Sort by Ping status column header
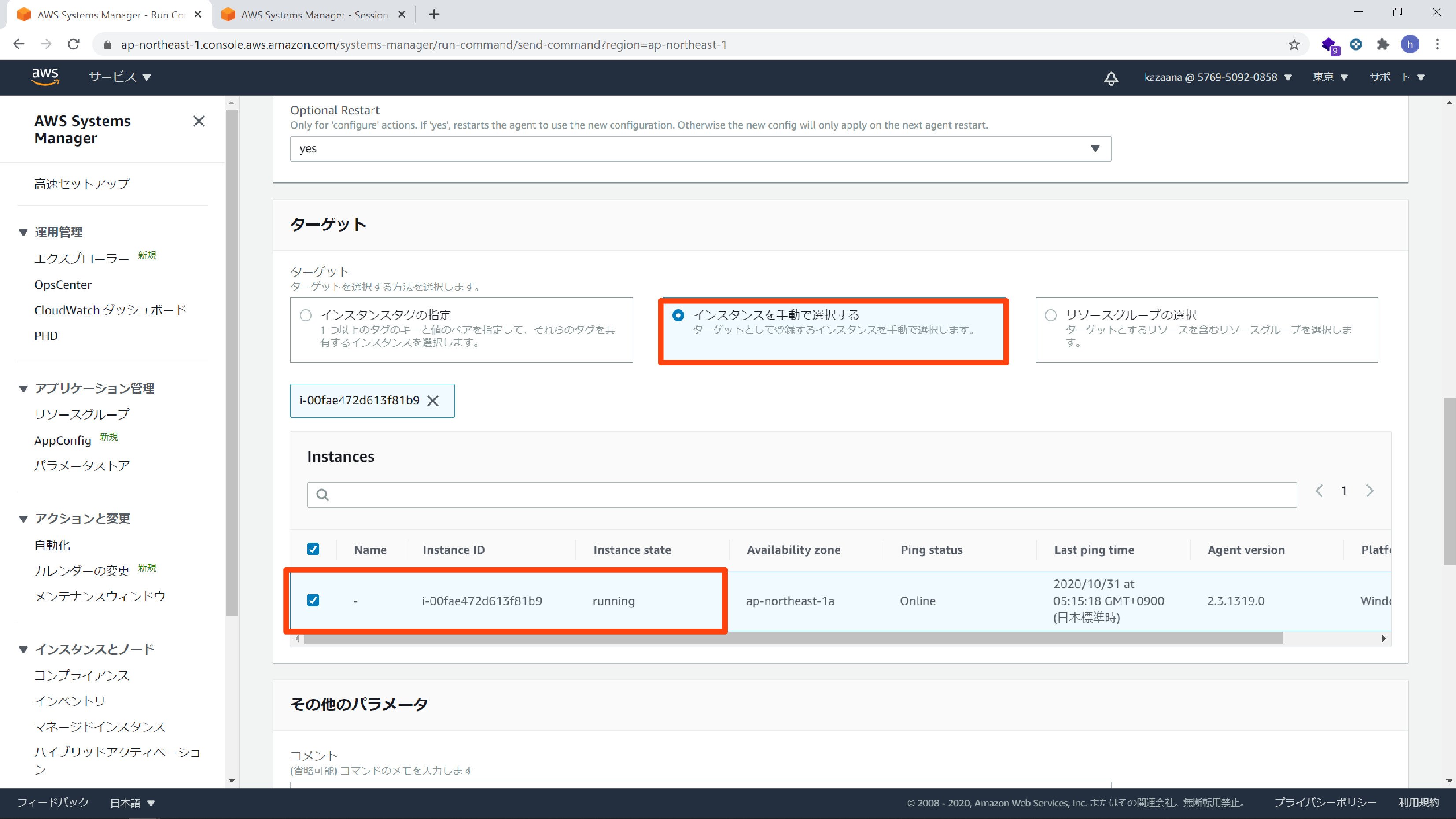The height and width of the screenshot is (819, 1456). [932, 550]
